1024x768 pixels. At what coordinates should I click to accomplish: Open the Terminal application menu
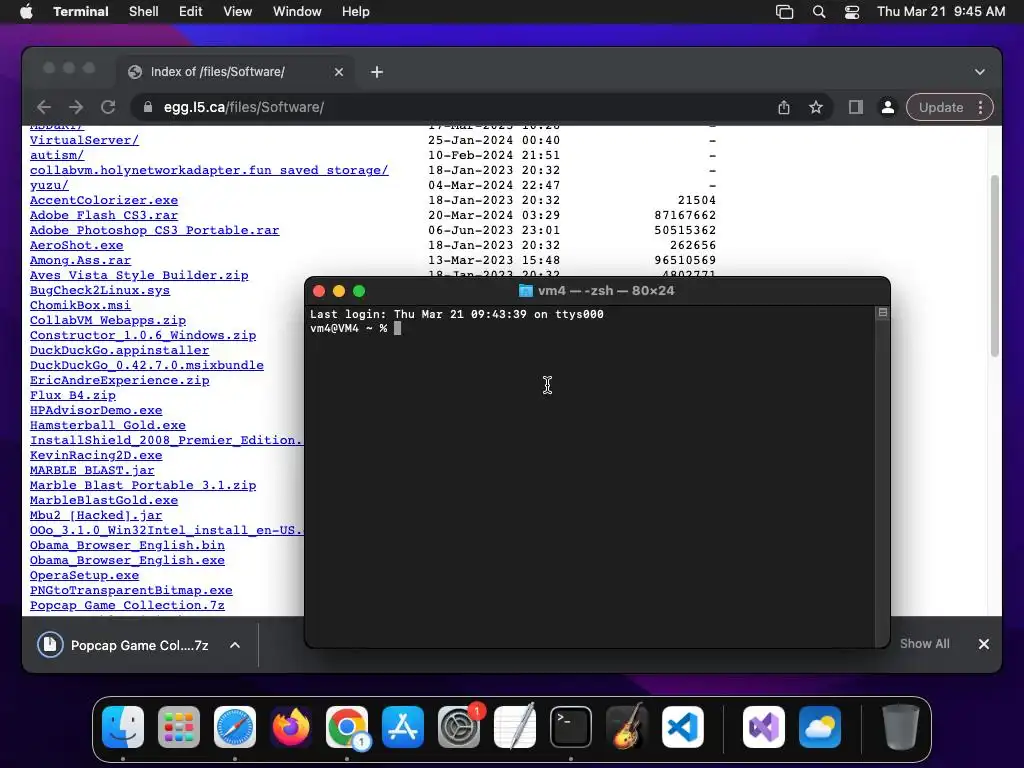click(81, 11)
